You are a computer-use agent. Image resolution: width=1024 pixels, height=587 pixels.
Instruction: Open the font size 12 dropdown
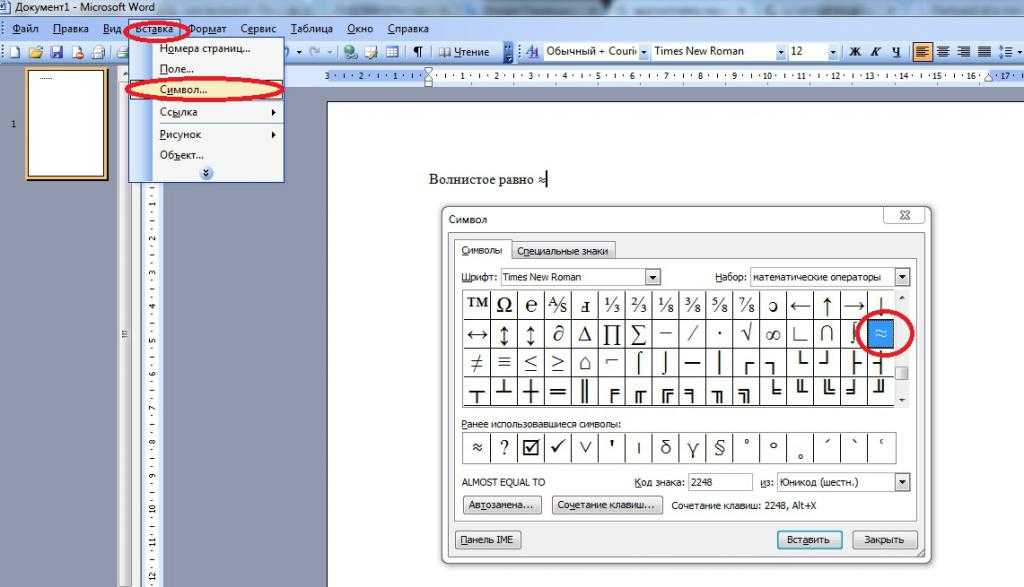(x=833, y=52)
